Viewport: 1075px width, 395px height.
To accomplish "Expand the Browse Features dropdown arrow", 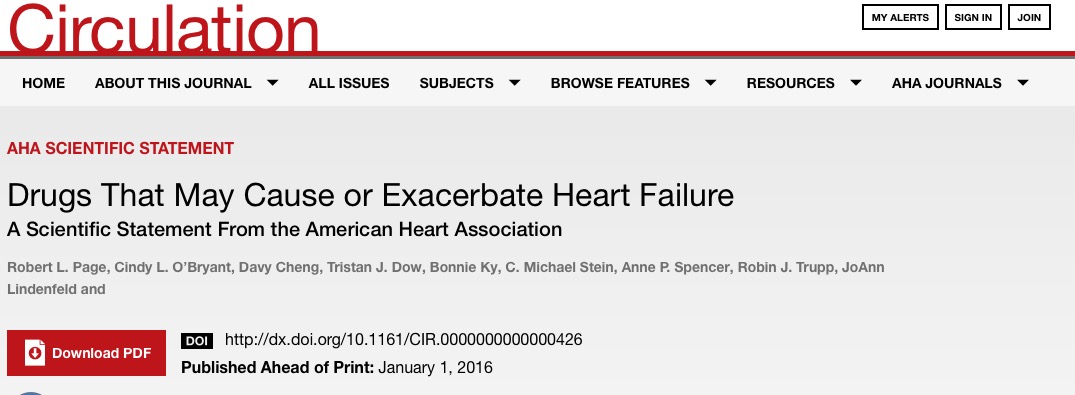I will coord(710,83).
